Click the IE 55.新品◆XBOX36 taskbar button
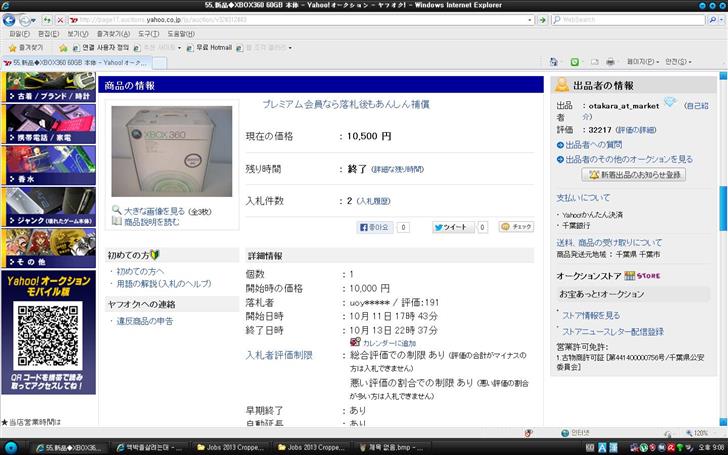 [69, 448]
